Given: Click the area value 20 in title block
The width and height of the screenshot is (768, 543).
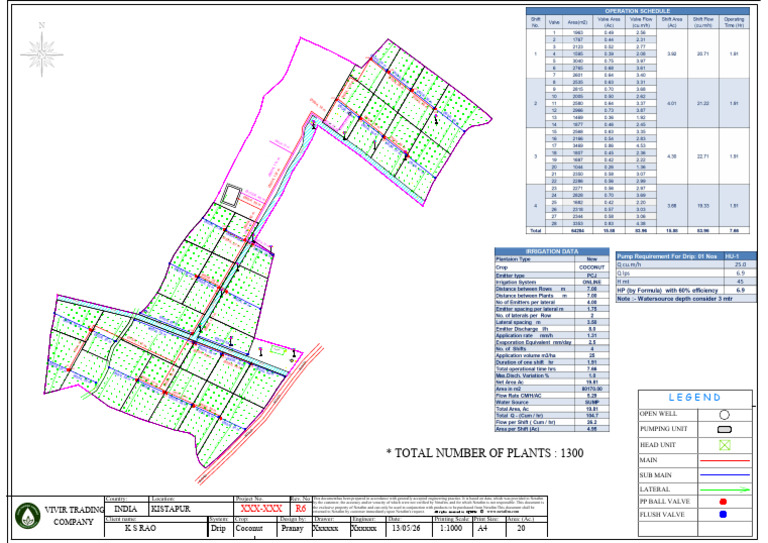Looking at the screenshot, I should click(521, 529).
